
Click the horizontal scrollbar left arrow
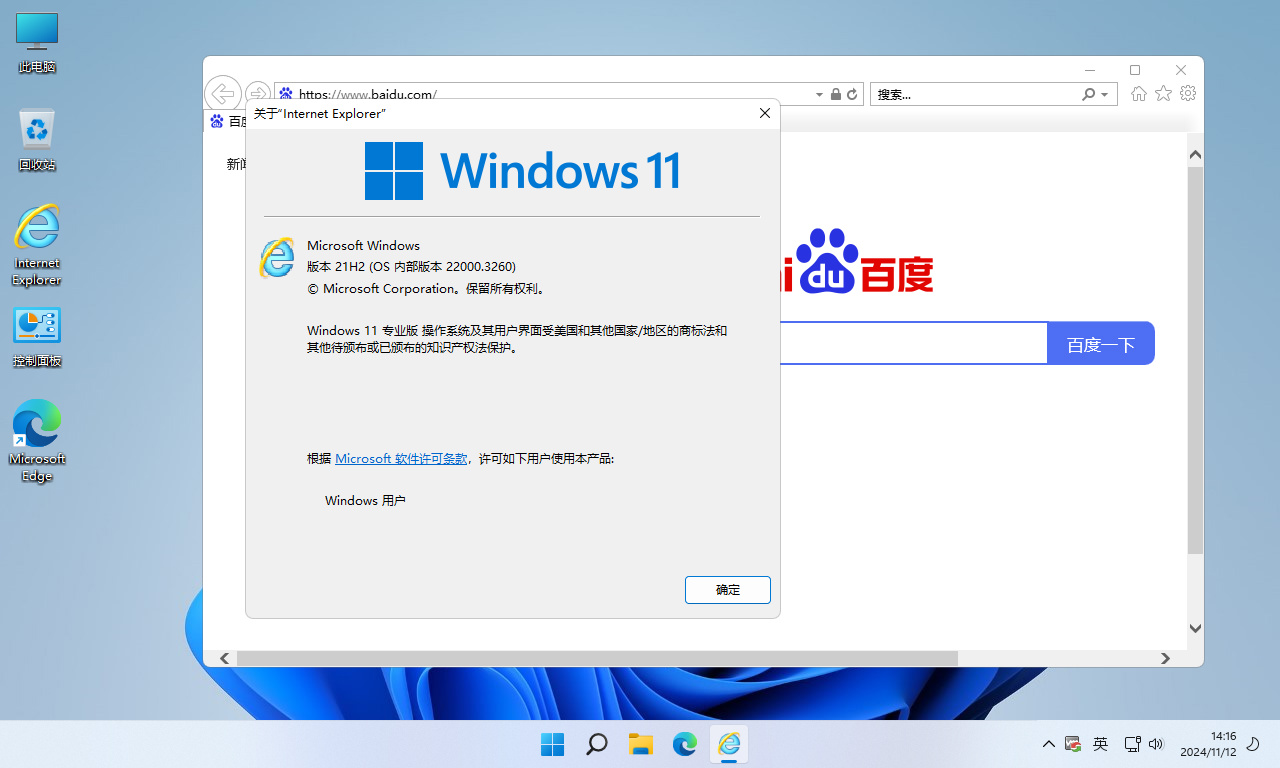(225, 658)
